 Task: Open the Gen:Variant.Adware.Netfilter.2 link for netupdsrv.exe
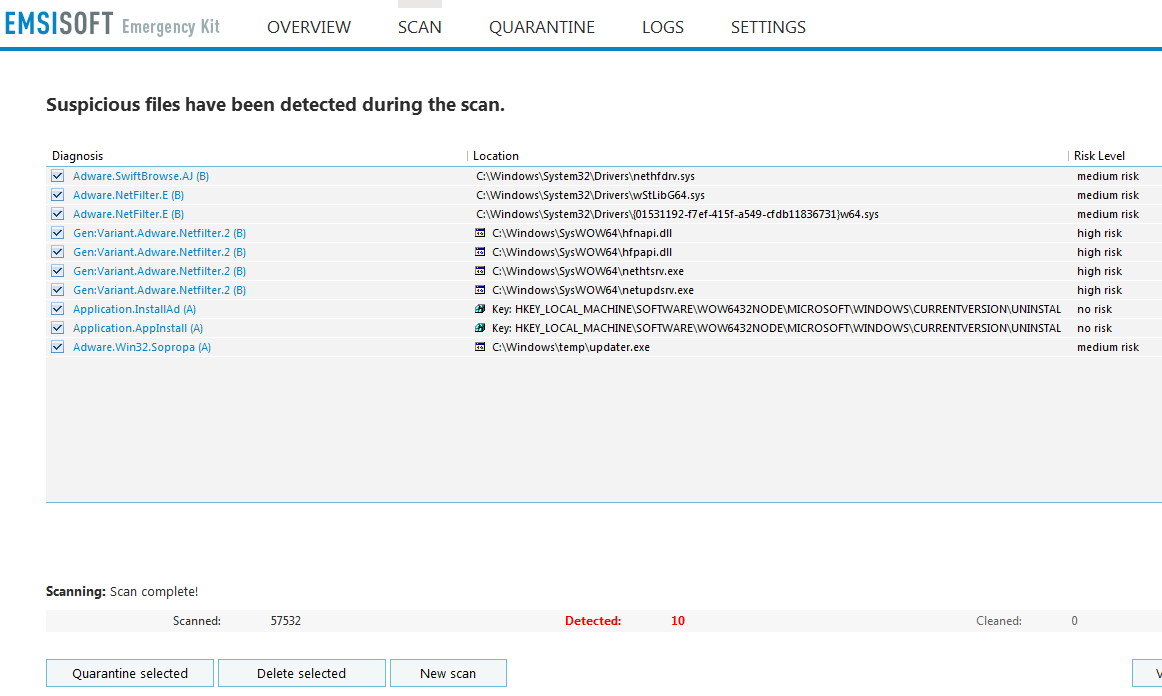click(x=159, y=290)
